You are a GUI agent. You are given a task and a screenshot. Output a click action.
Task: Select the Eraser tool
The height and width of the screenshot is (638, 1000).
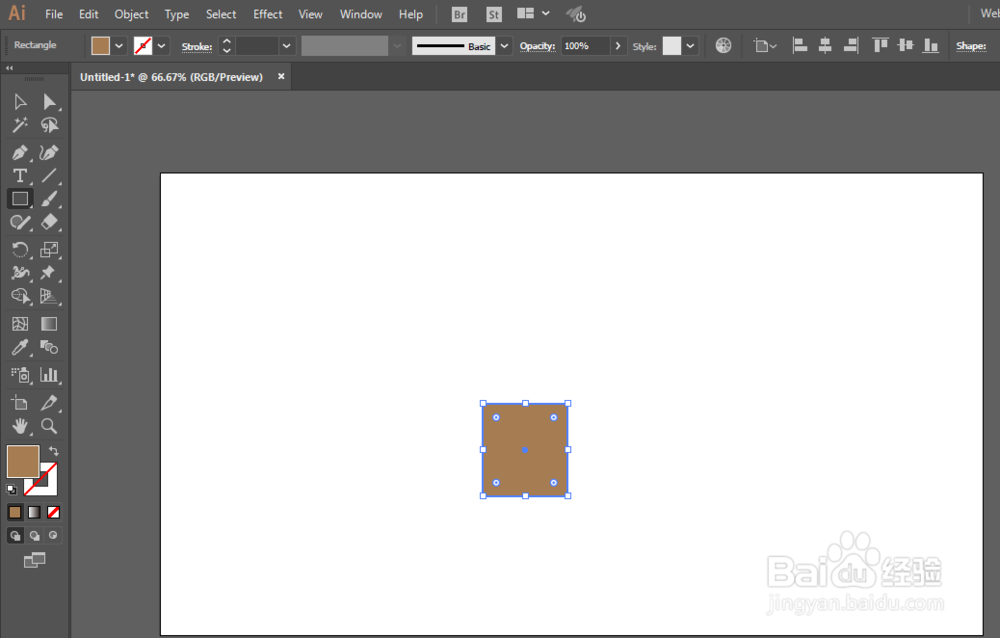point(49,222)
